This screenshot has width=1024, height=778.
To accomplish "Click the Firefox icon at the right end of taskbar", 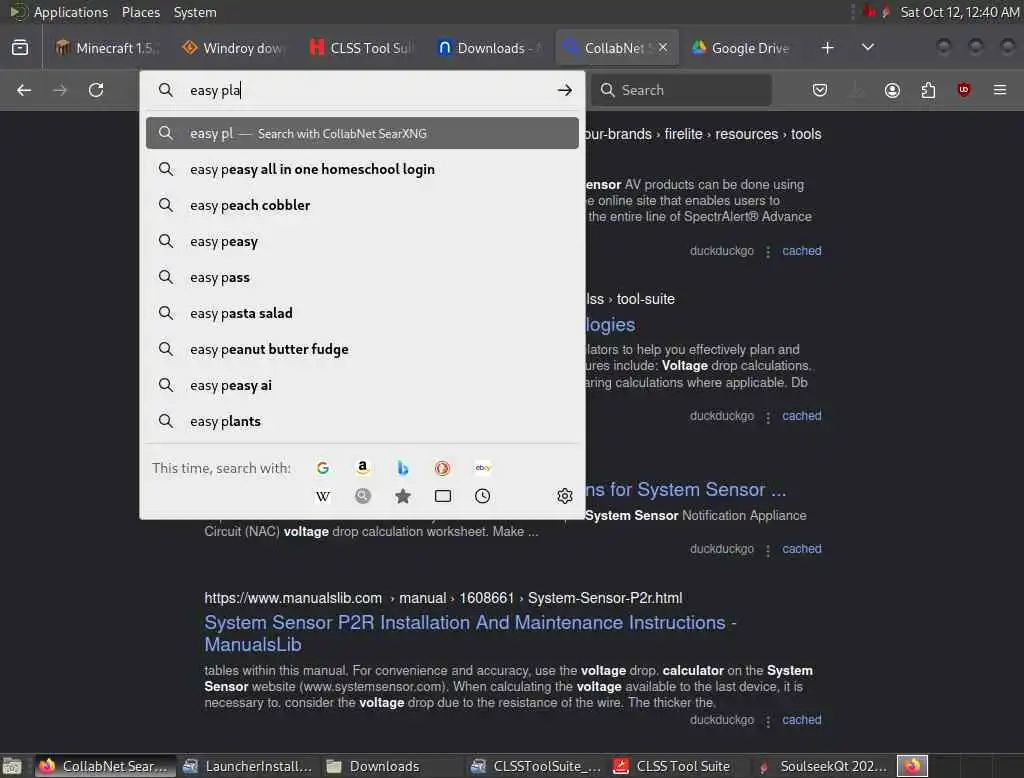I will (x=912, y=766).
